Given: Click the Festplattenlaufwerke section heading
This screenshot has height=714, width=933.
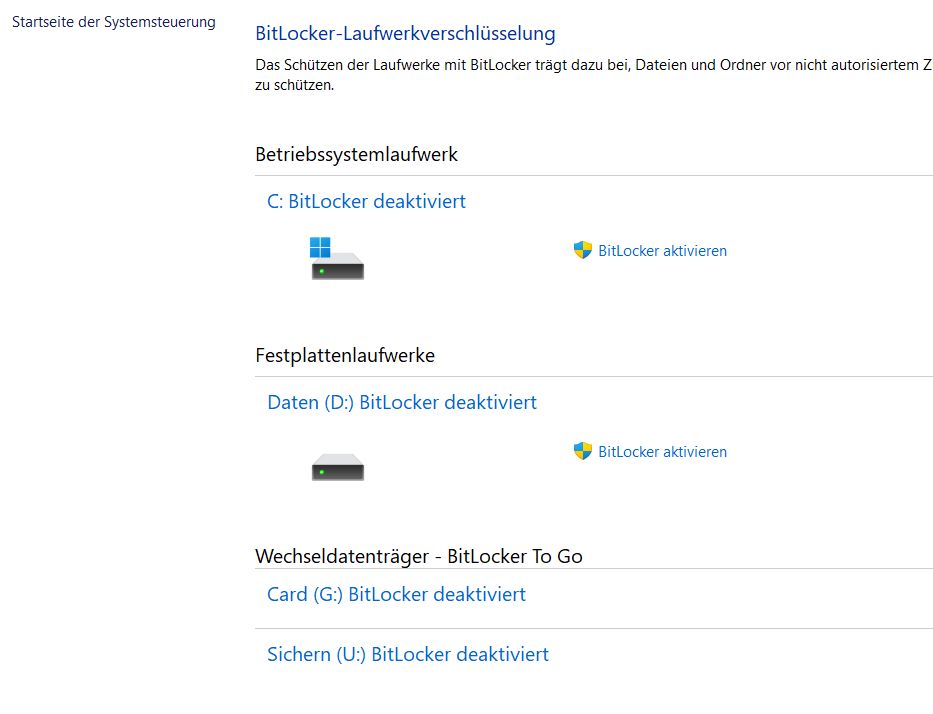Looking at the screenshot, I should [345, 356].
